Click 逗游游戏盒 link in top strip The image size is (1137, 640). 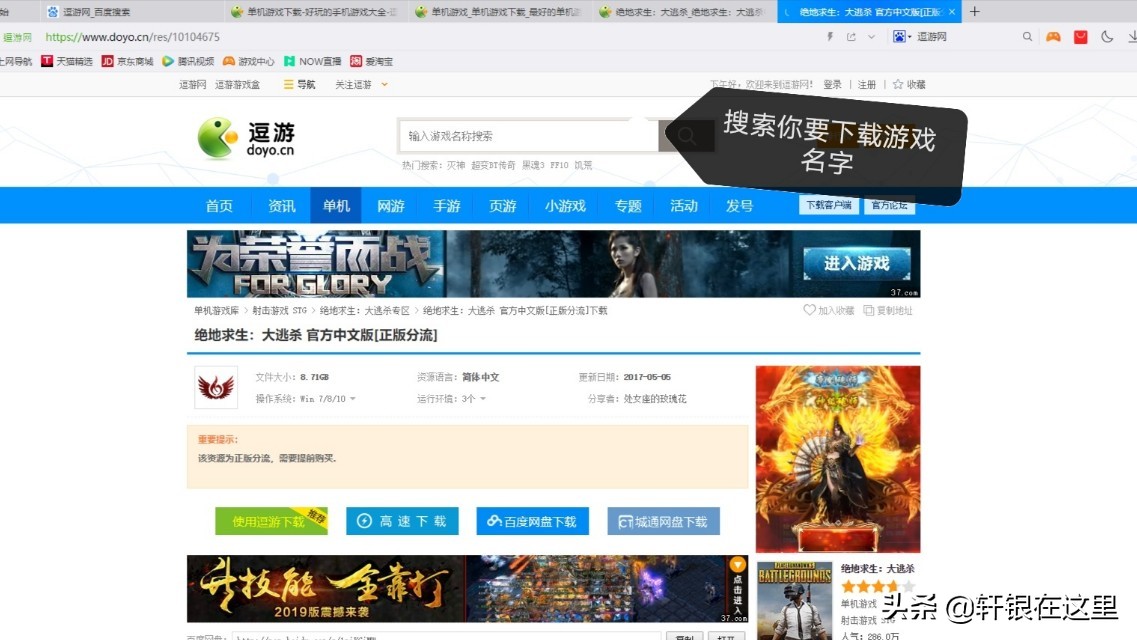coord(237,85)
